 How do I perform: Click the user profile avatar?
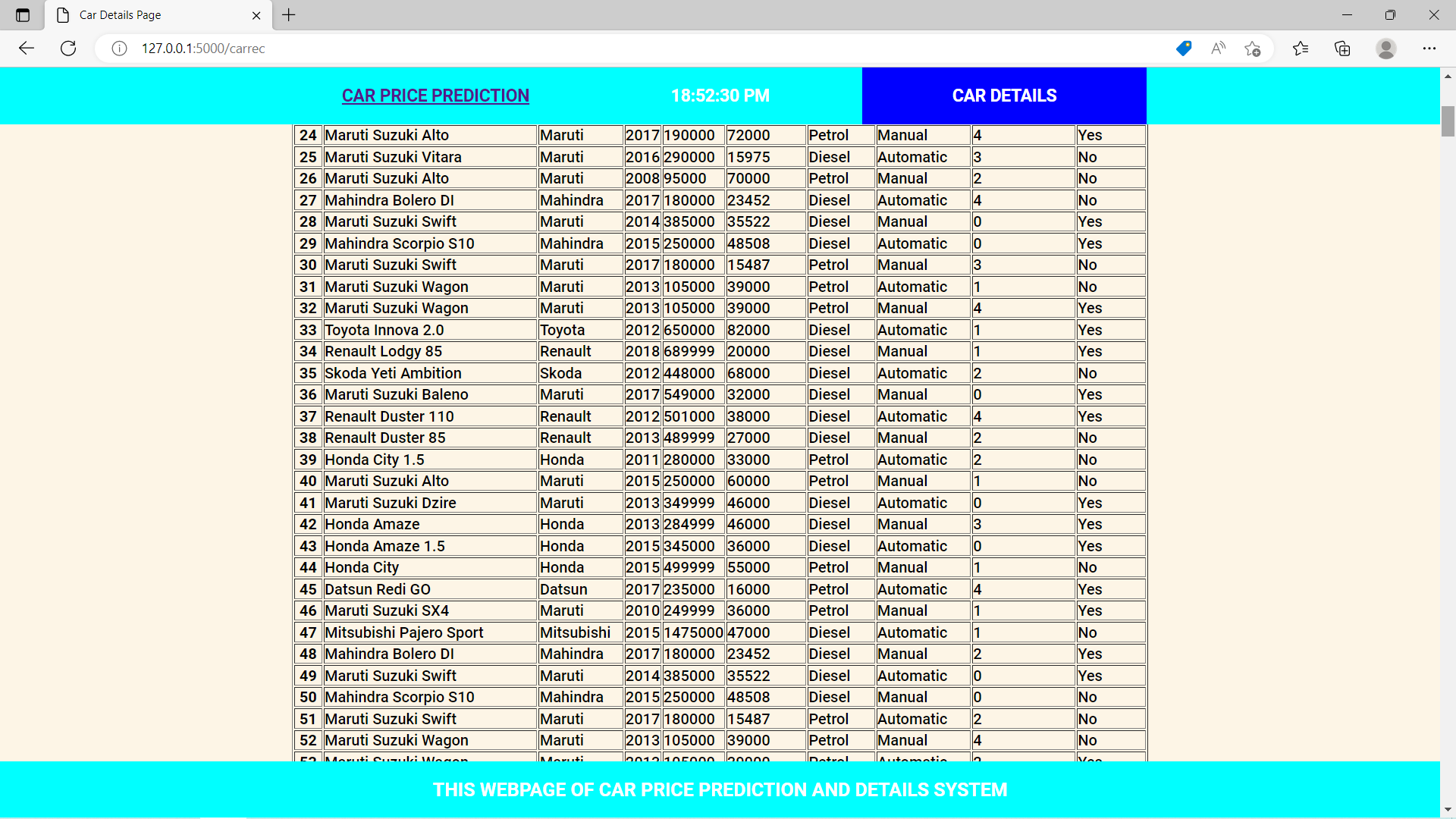tap(1385, 49)
